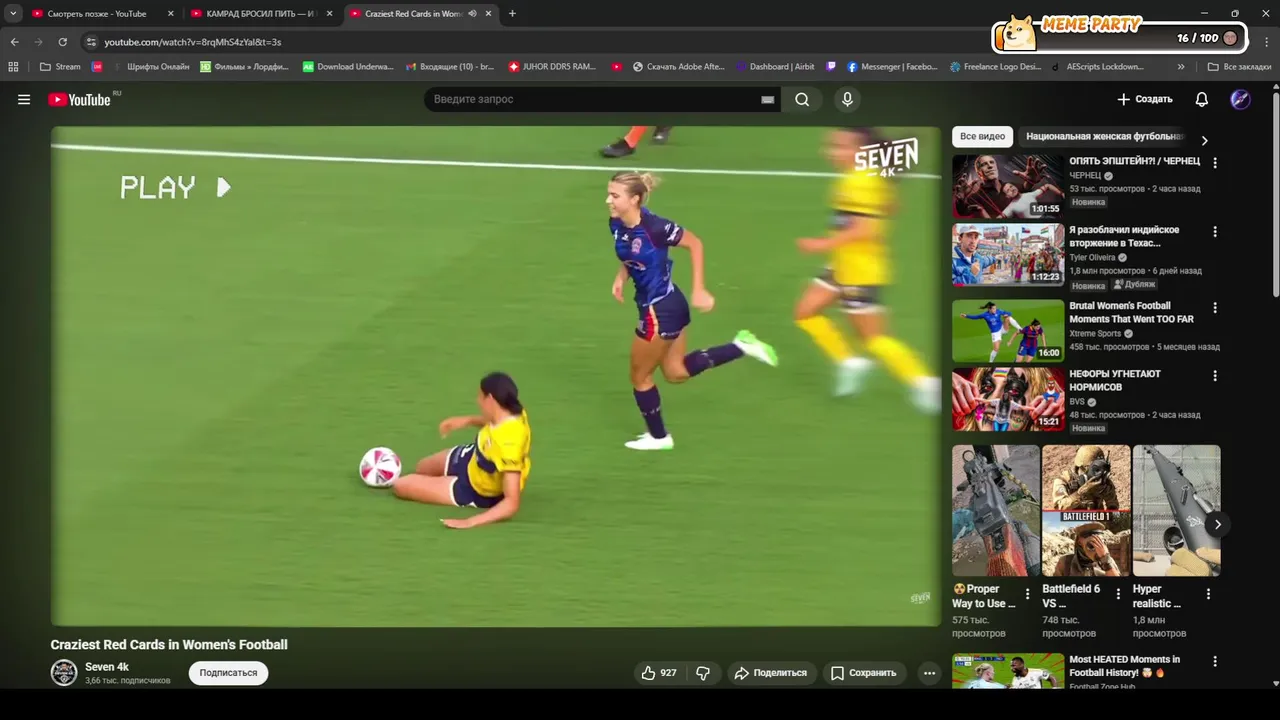1280x720 pixels.
Task: Open options for Hyper realistic short
Action: click(x=1208, y=594)
